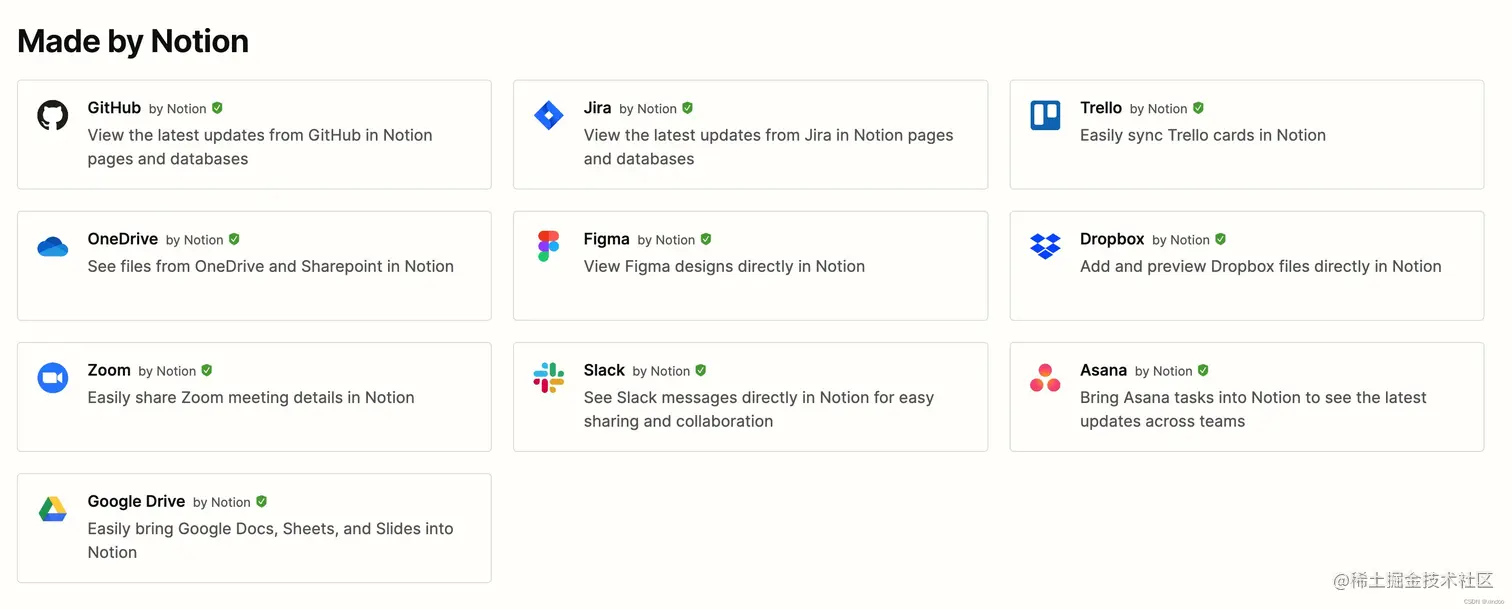Click the Figma logo icon
Viewport: 1512px width, 609px height.
(x=549, y=246)
